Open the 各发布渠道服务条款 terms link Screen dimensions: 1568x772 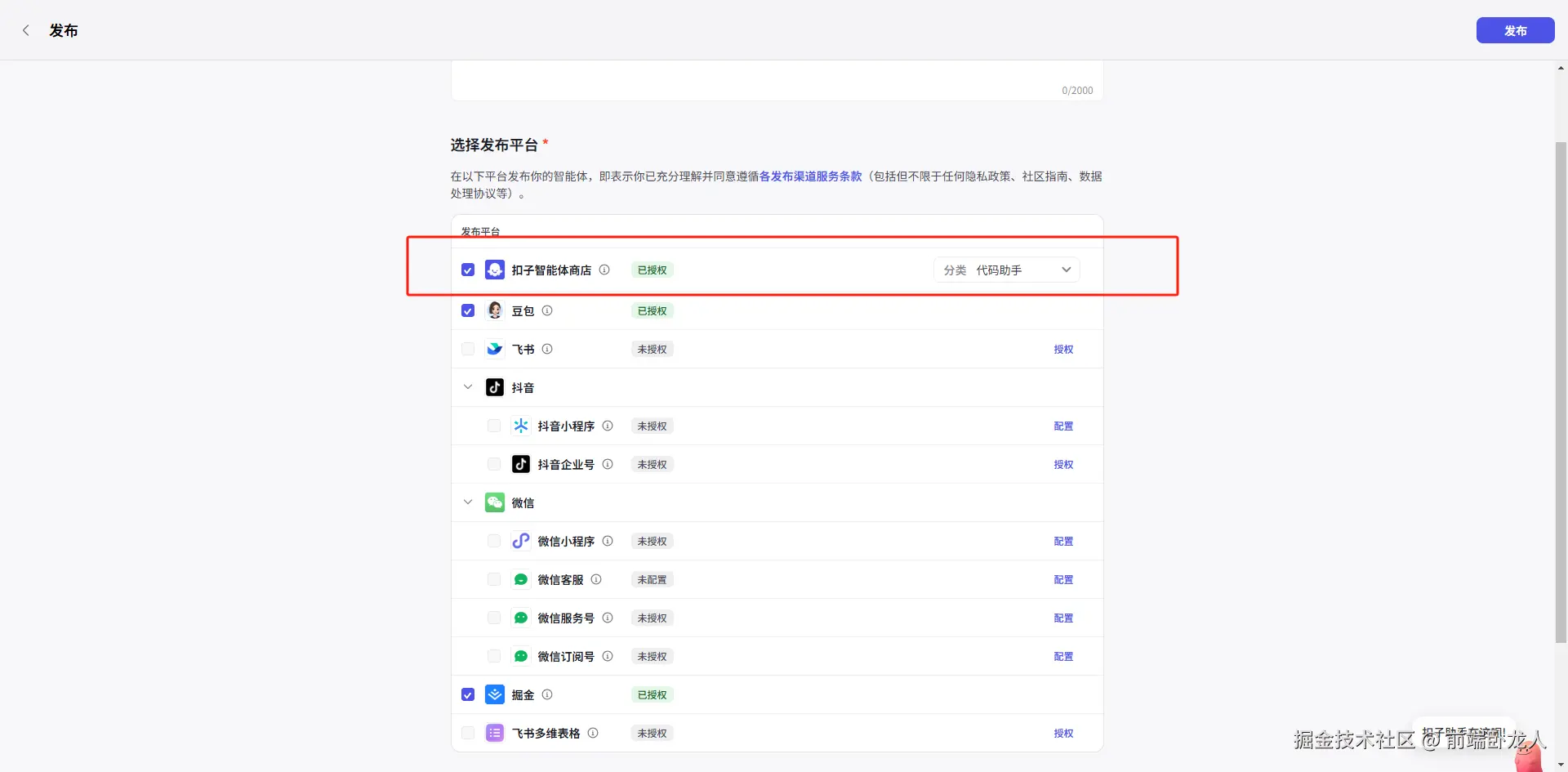coord(811,176)
